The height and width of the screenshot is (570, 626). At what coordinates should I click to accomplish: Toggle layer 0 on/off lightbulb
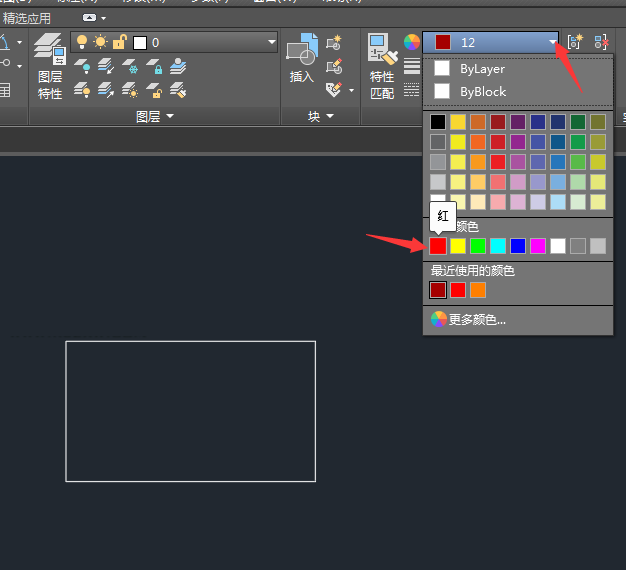click(82, 42)
